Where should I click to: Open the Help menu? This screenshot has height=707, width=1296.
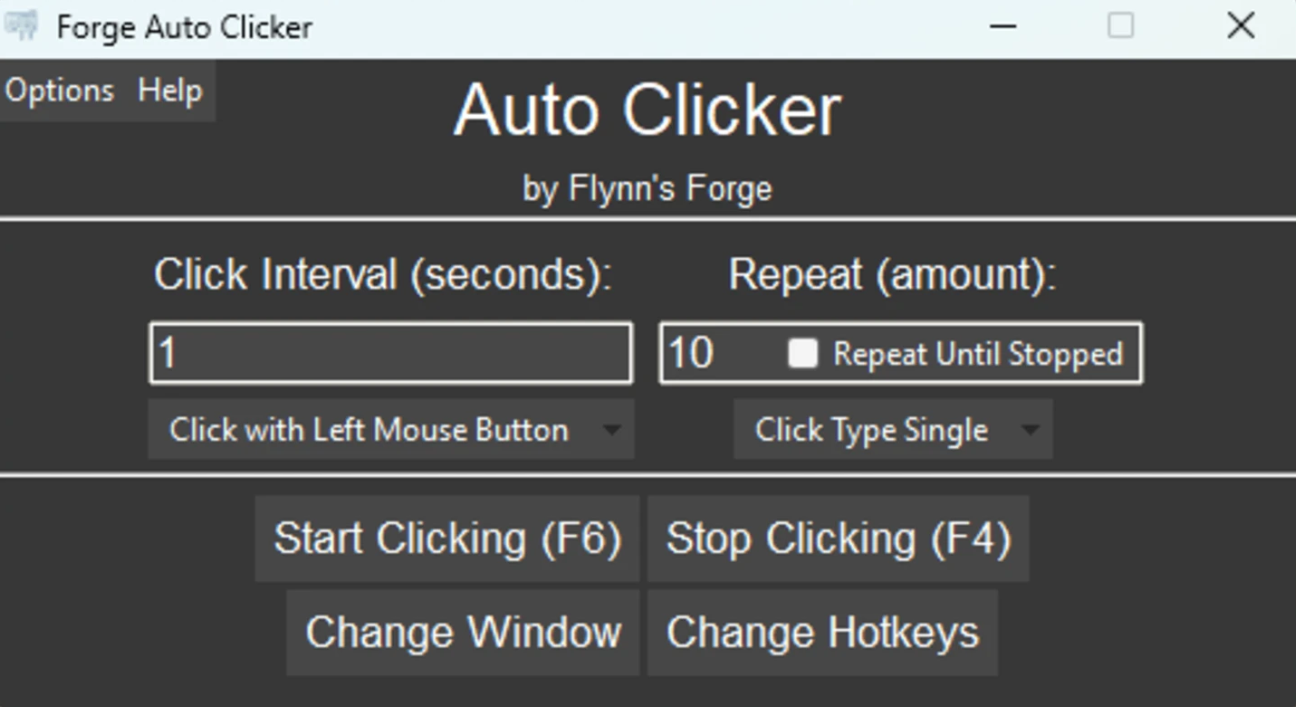click(x=170, y=90)
